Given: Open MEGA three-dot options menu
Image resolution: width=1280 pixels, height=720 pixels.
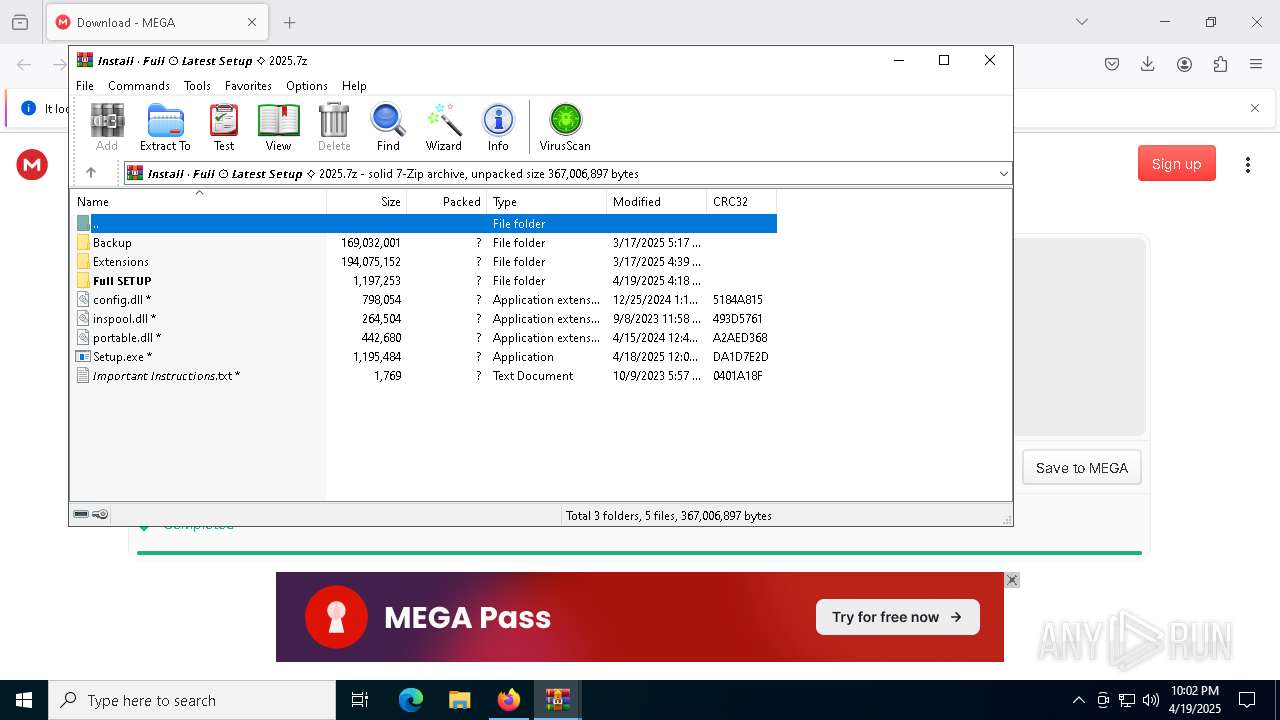Looking at the screenshot, I should (1247, 164).
